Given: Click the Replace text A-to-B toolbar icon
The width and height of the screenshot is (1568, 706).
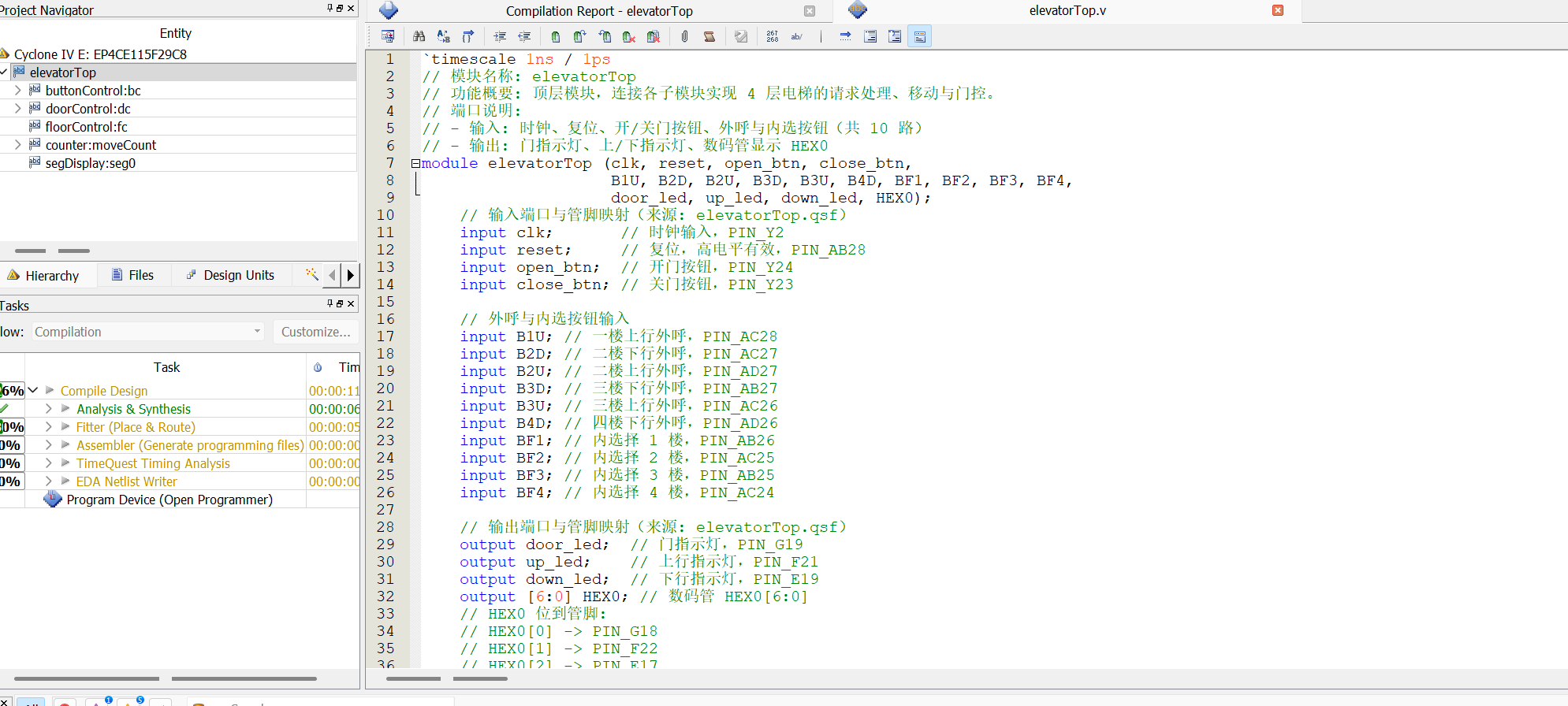Looking at the screenshot, I should 444,36.
